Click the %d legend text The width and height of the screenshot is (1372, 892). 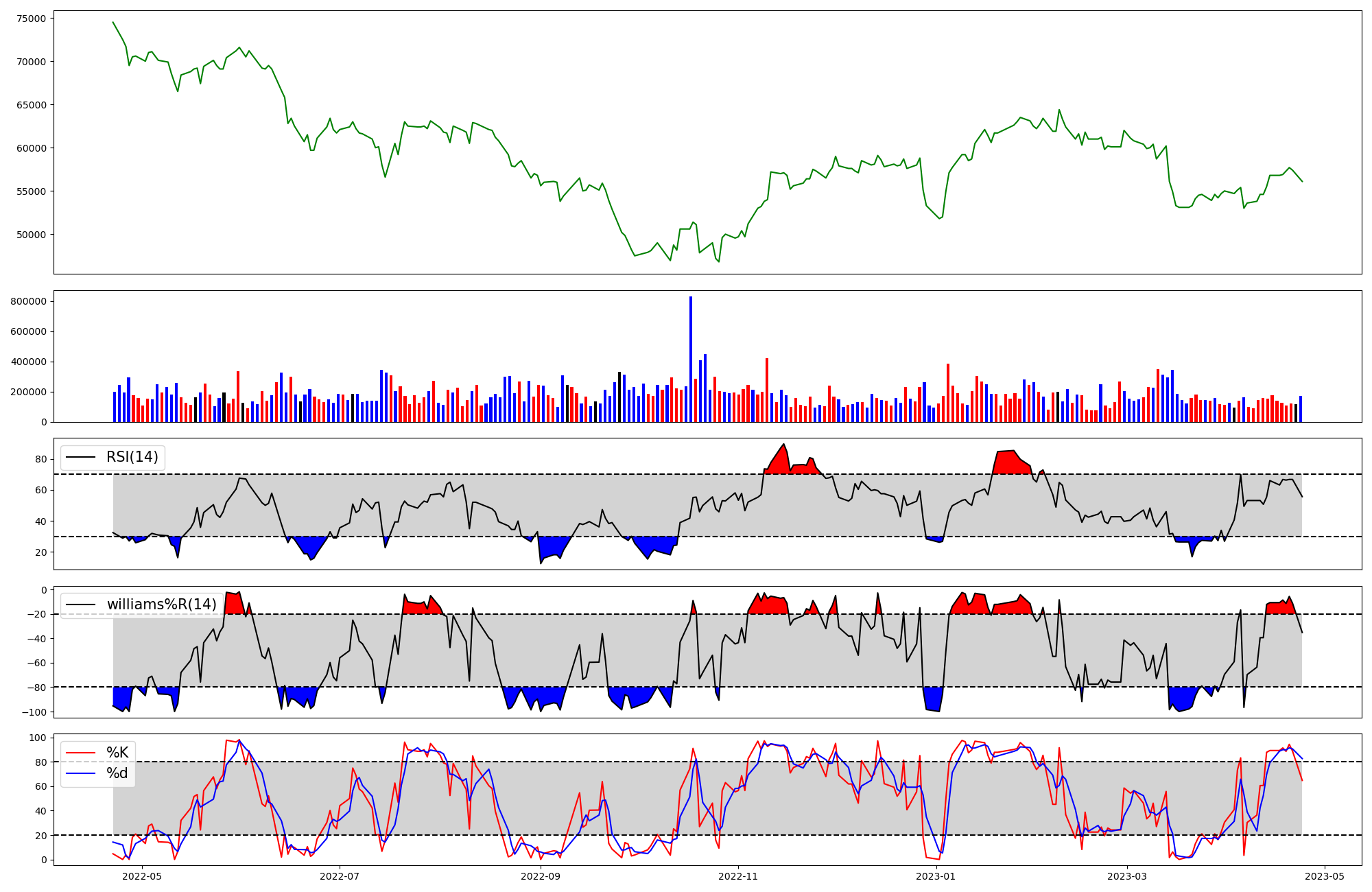pos(117,773)
